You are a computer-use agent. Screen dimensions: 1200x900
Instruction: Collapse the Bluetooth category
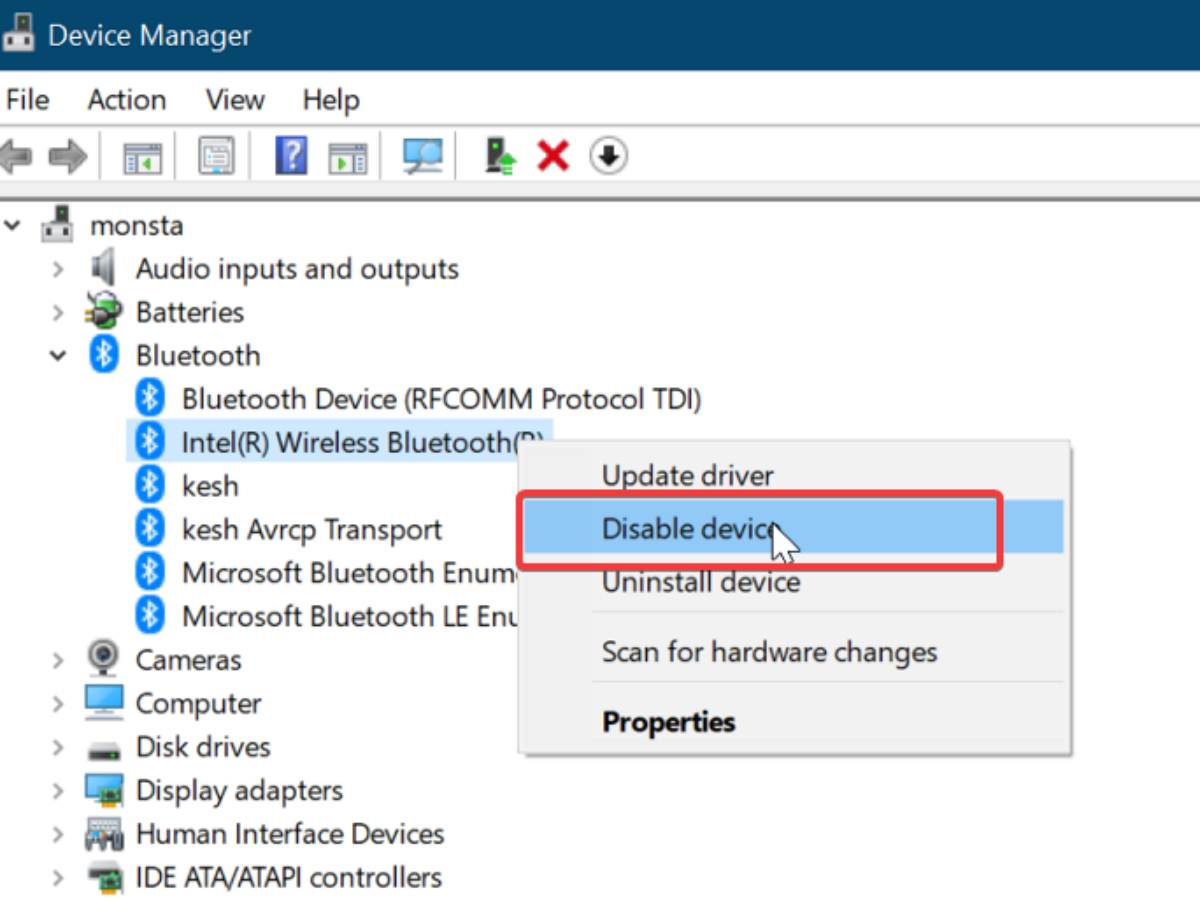pyautogui.click(x=58, y=356)
